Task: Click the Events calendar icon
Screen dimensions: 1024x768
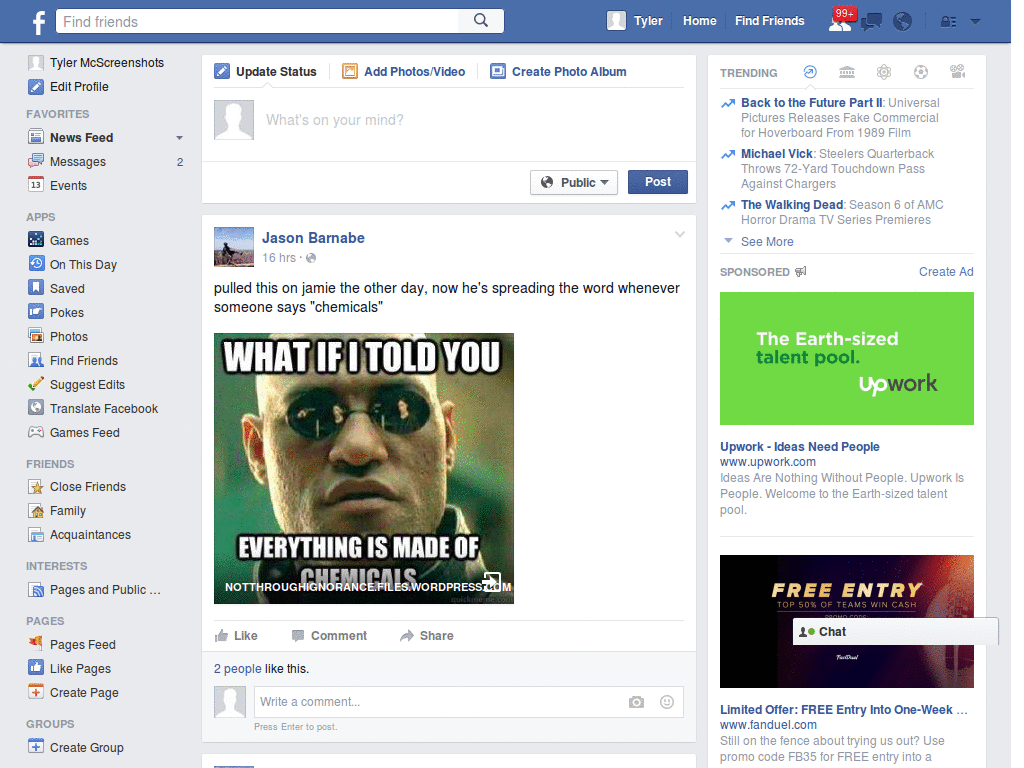Action: [36, 185]
